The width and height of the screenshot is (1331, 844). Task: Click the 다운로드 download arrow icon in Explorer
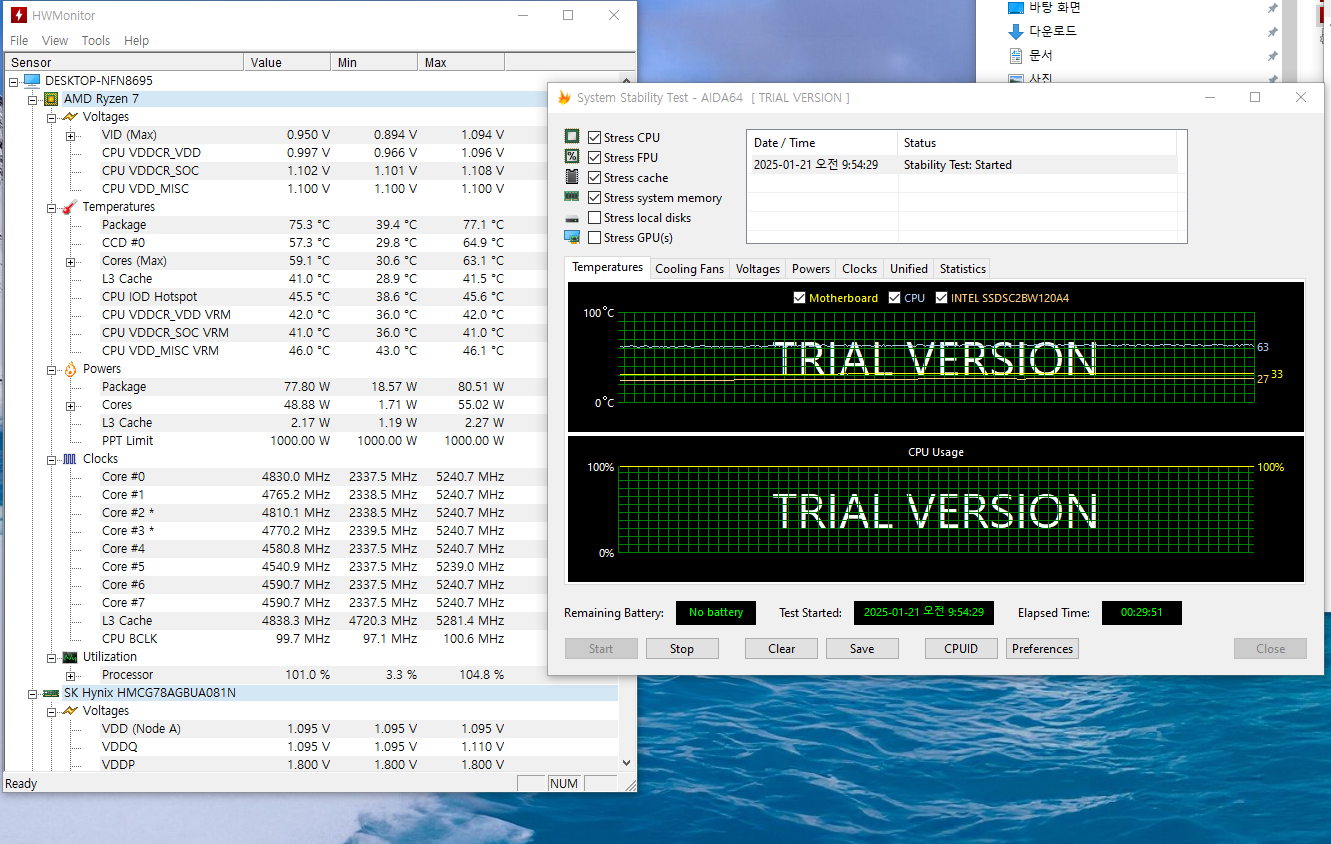tap(1016, 31)
